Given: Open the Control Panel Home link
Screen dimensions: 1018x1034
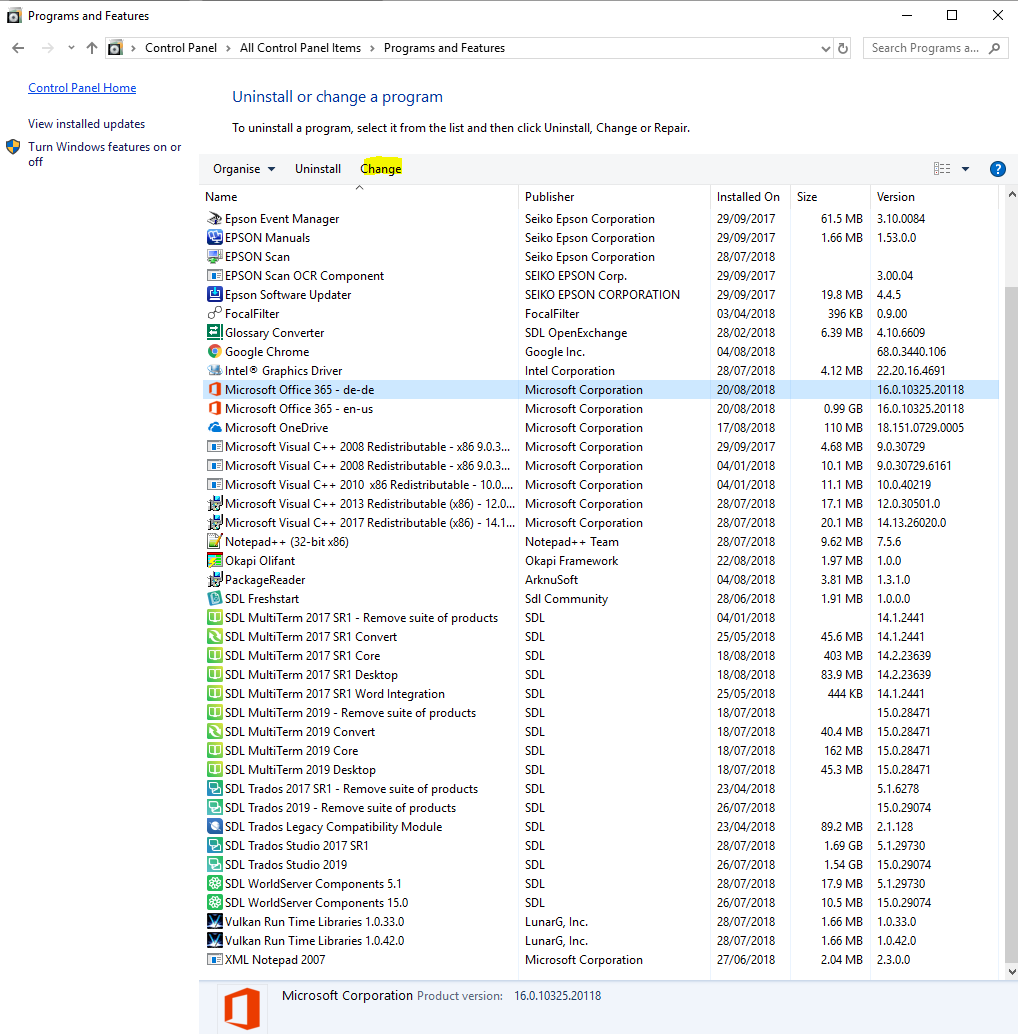Looking at the screenshot, I should [x=82, y=88].
